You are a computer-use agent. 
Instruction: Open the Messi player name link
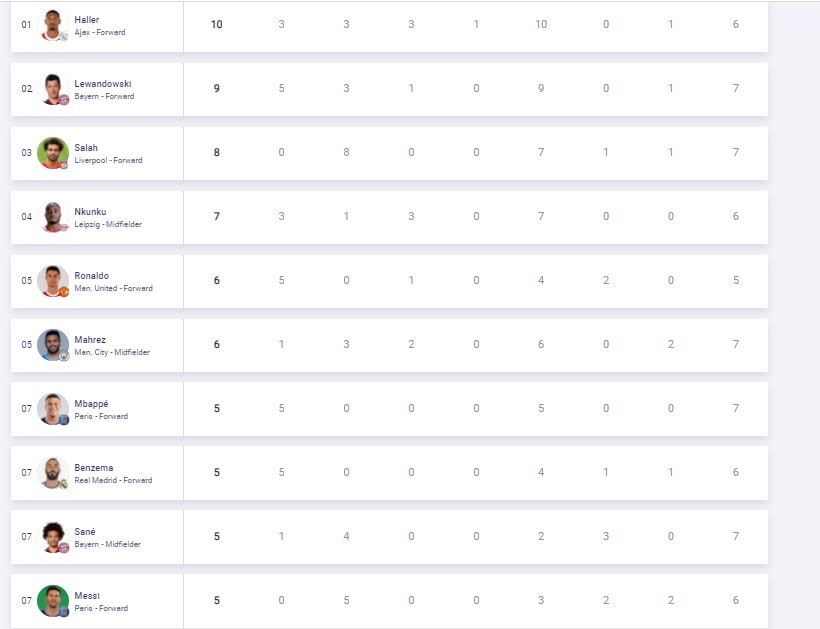[x=87, y=596]
